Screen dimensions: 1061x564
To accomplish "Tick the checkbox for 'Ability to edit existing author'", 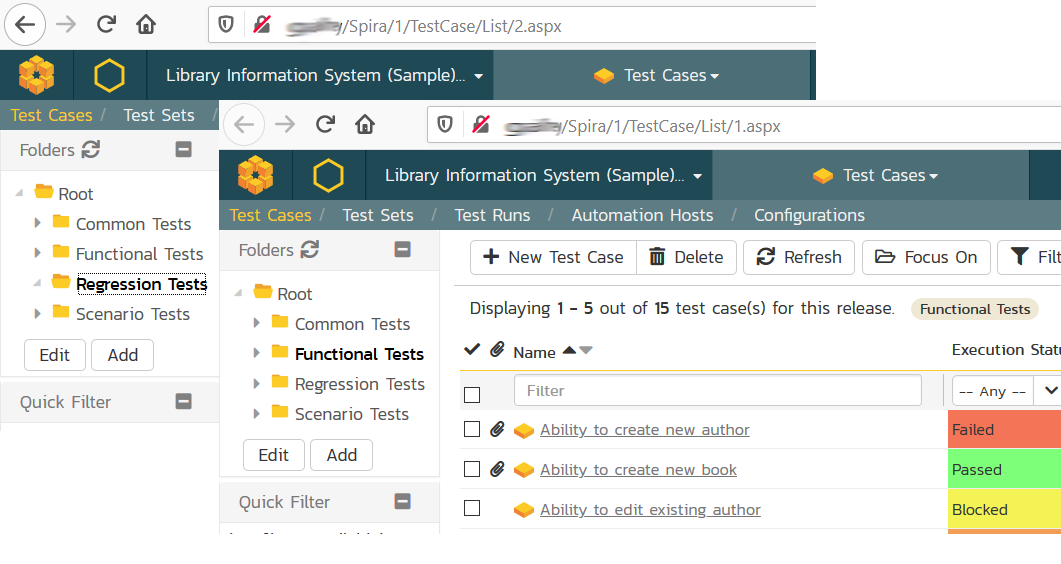I will pyautogui.click(x=472, y=509).
